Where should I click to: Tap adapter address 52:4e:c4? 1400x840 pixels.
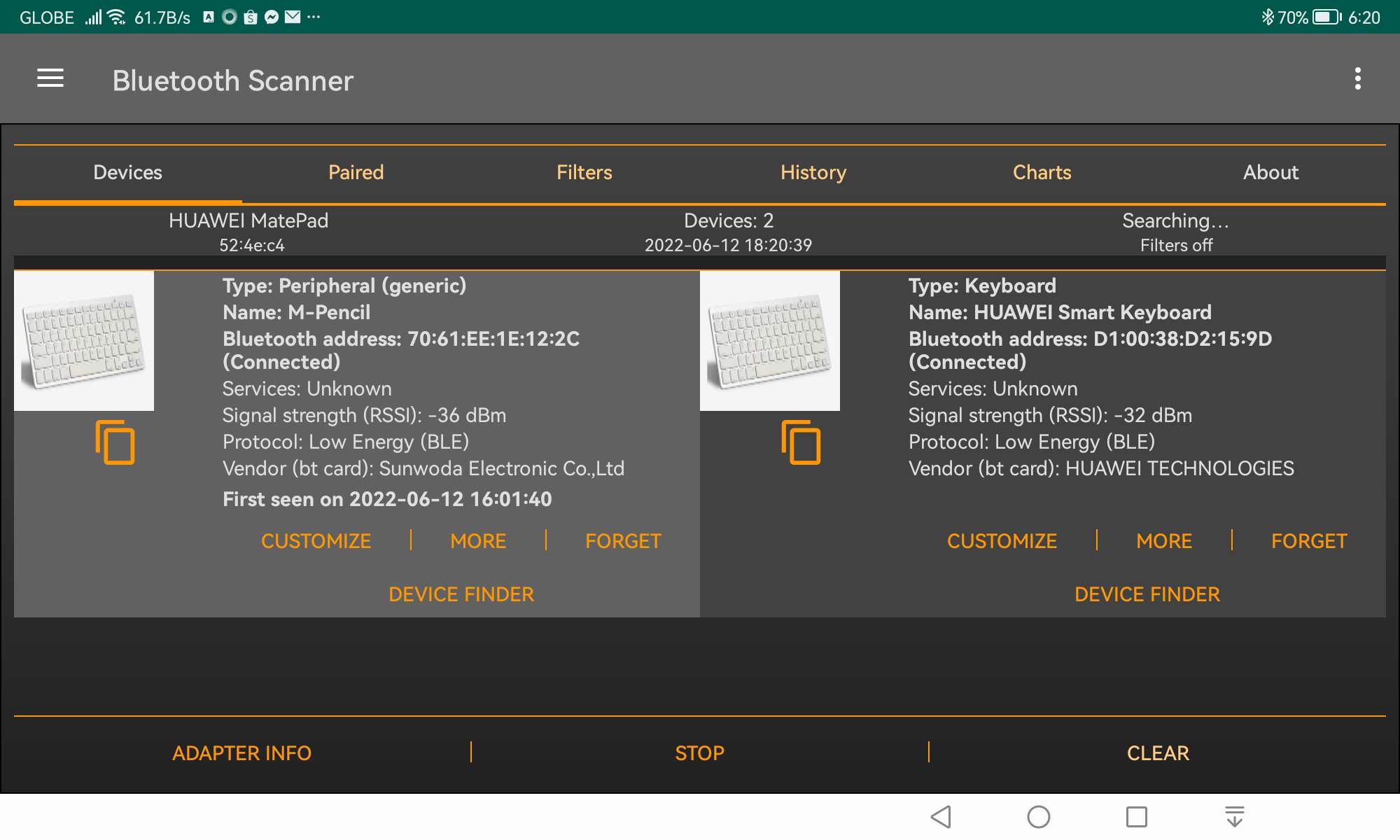point(252,245)
